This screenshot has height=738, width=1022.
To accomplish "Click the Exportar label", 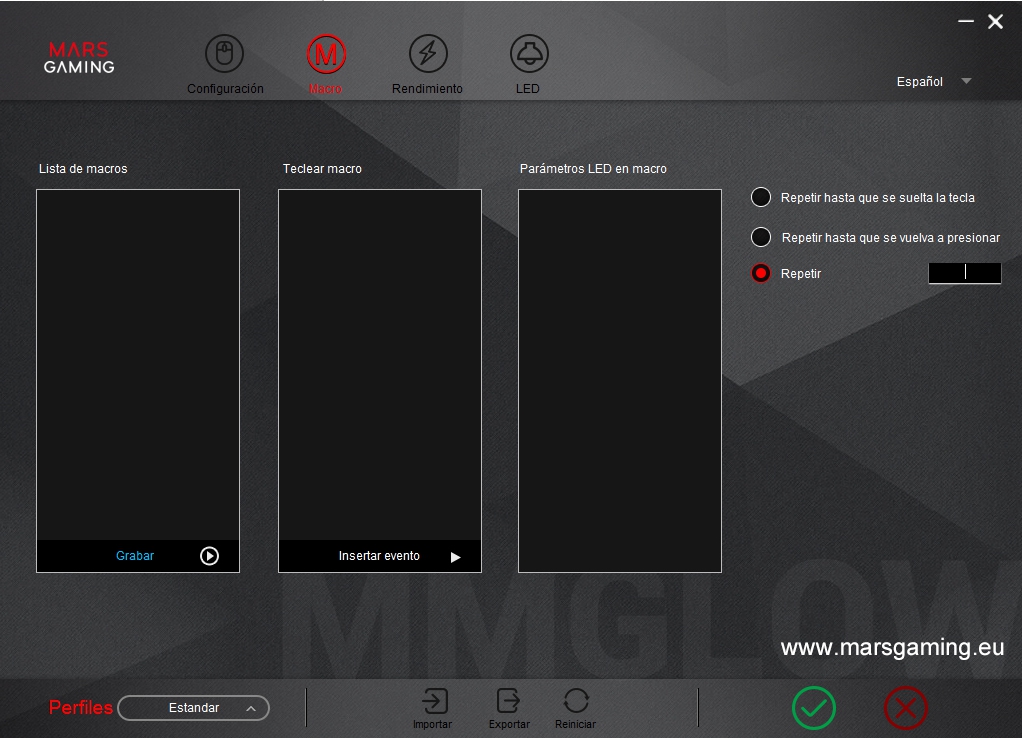I will (x=509, y=724).
